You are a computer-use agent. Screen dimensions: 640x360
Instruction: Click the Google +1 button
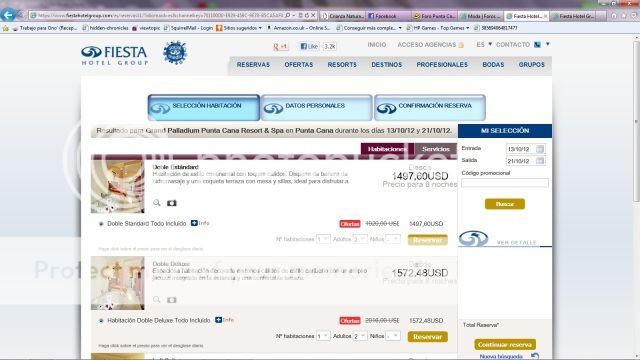click(280, 47)
